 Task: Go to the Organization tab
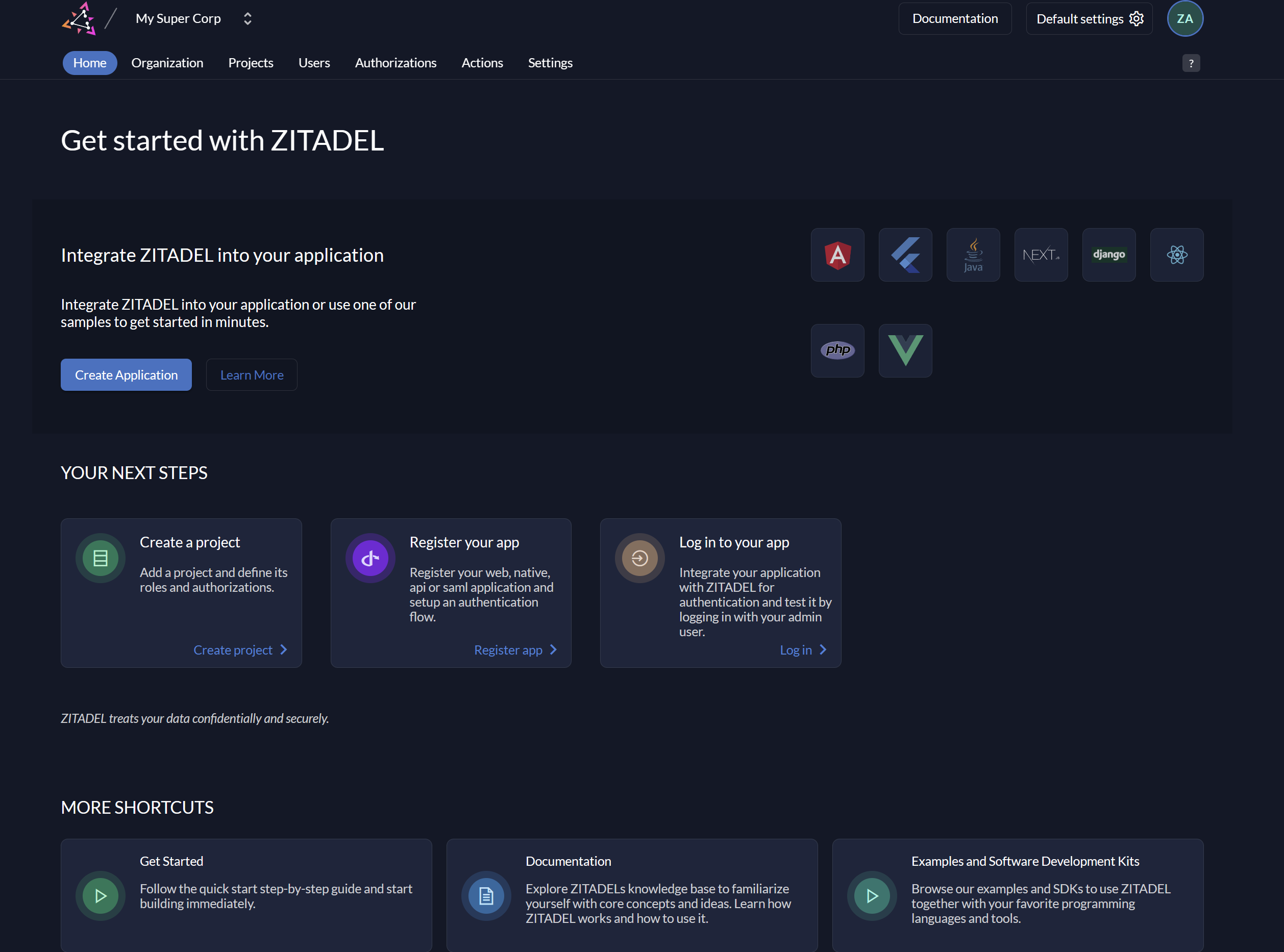pyautogui.click(x=167, y=63)
